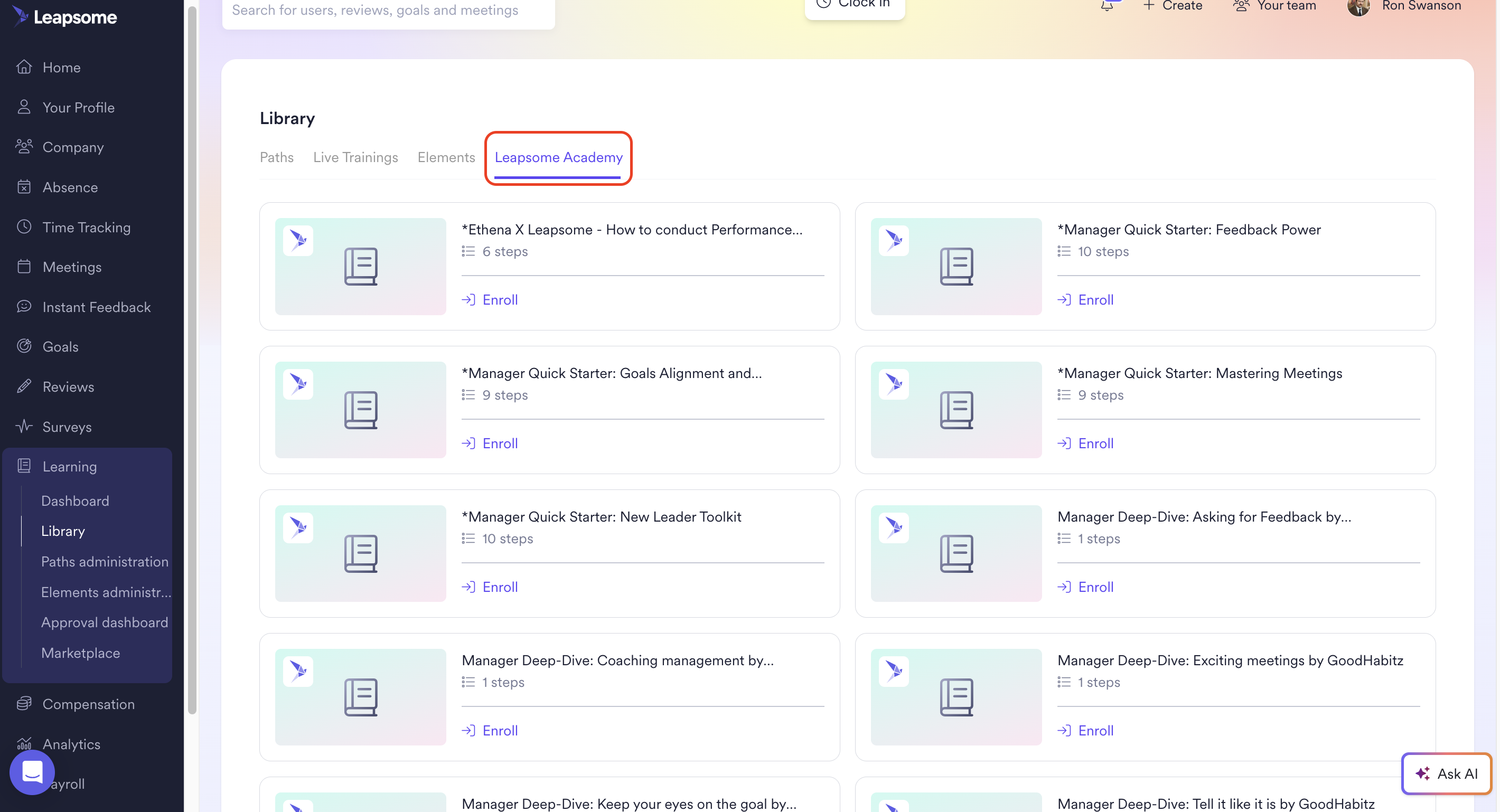Click the Leapsome logo

[64, 17]
